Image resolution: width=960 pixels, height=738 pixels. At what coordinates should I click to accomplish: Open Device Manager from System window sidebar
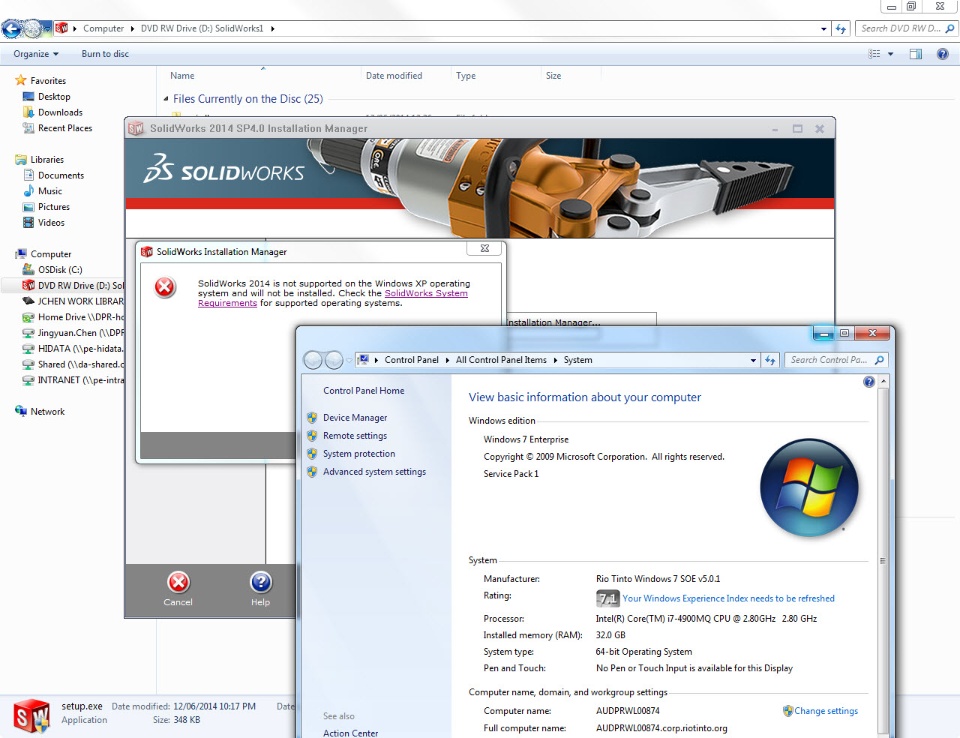pos(355,418)
